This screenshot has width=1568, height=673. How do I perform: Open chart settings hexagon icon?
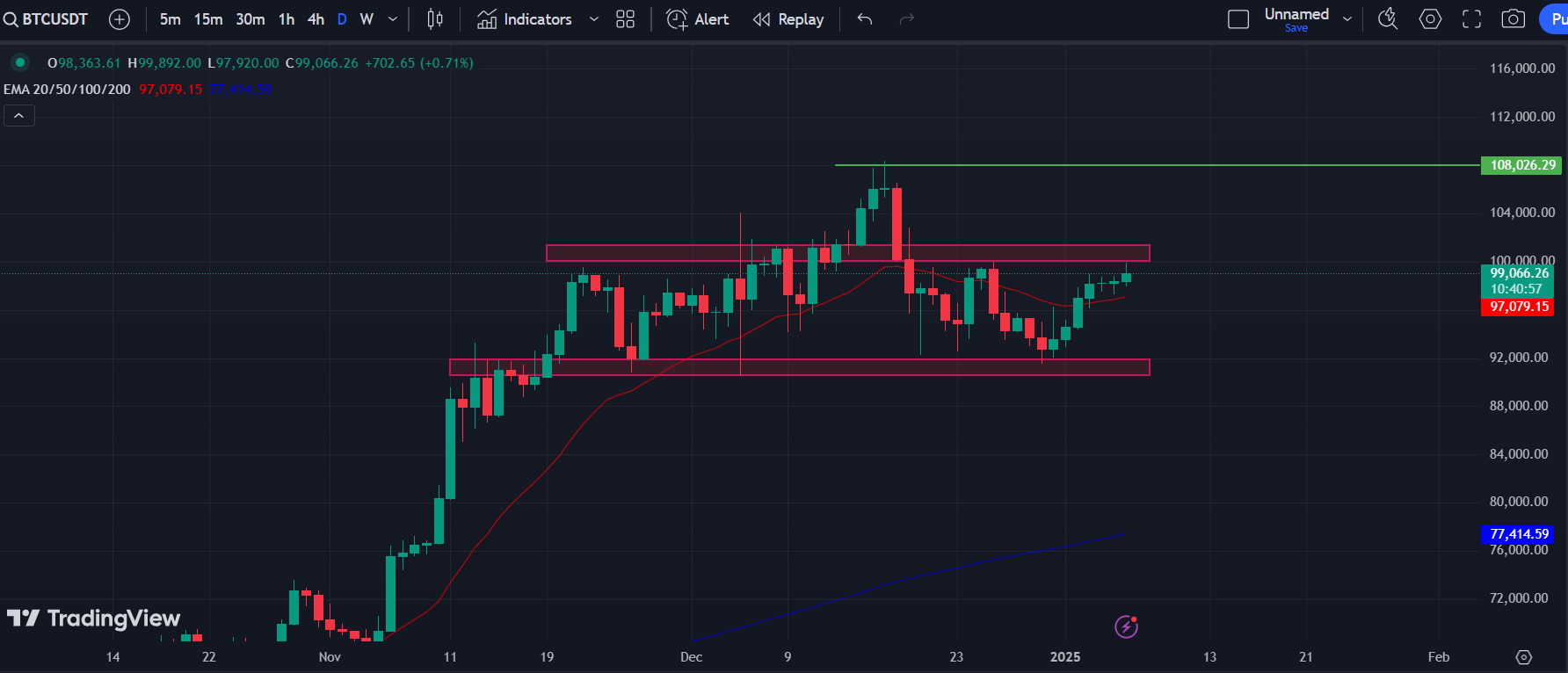point(1430,19)
